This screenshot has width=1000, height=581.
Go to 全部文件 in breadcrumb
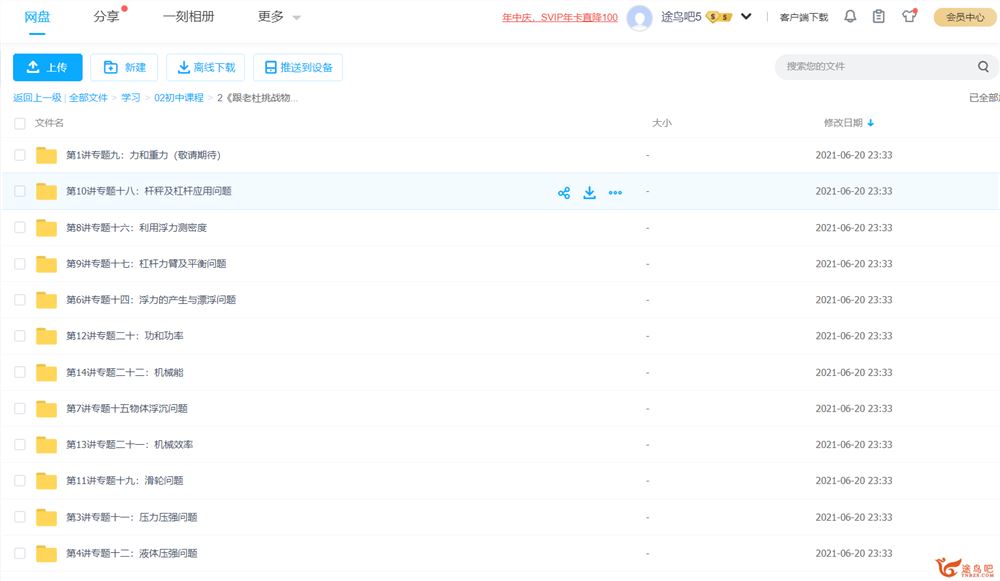click(88, 98)
